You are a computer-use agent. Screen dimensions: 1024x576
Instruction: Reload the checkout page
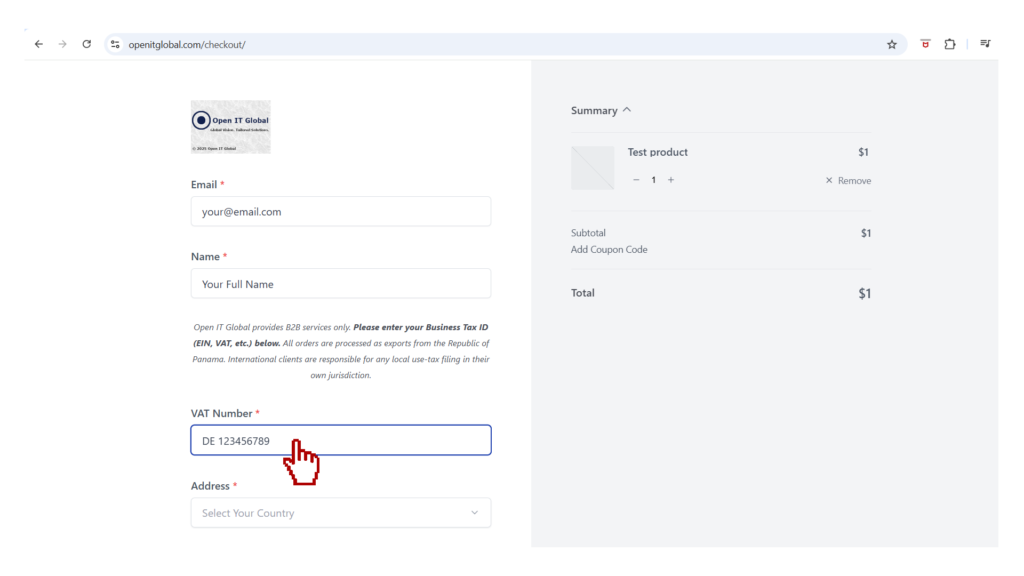(87, 44)
